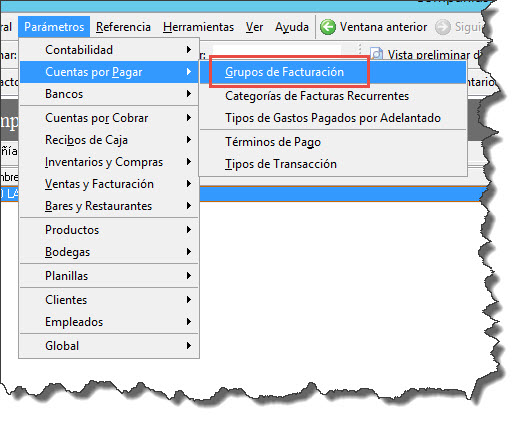Screen dimensions: 523x427
Task: Open the Herramientas menu
Action: (x=198, y=27)
